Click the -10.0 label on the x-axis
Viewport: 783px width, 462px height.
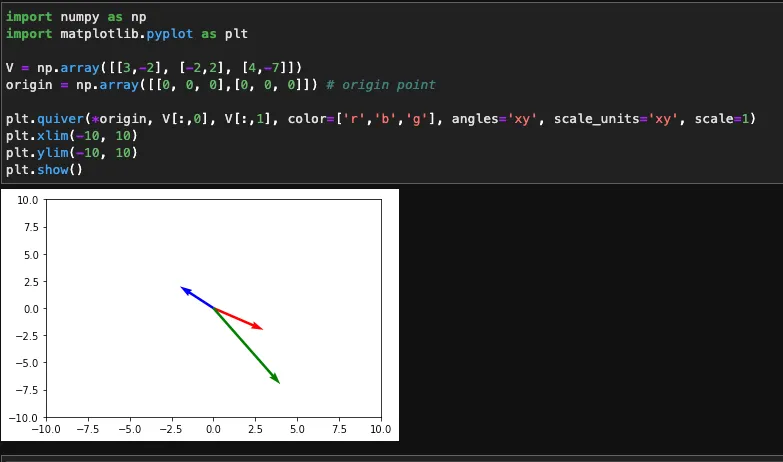(45, 430)
